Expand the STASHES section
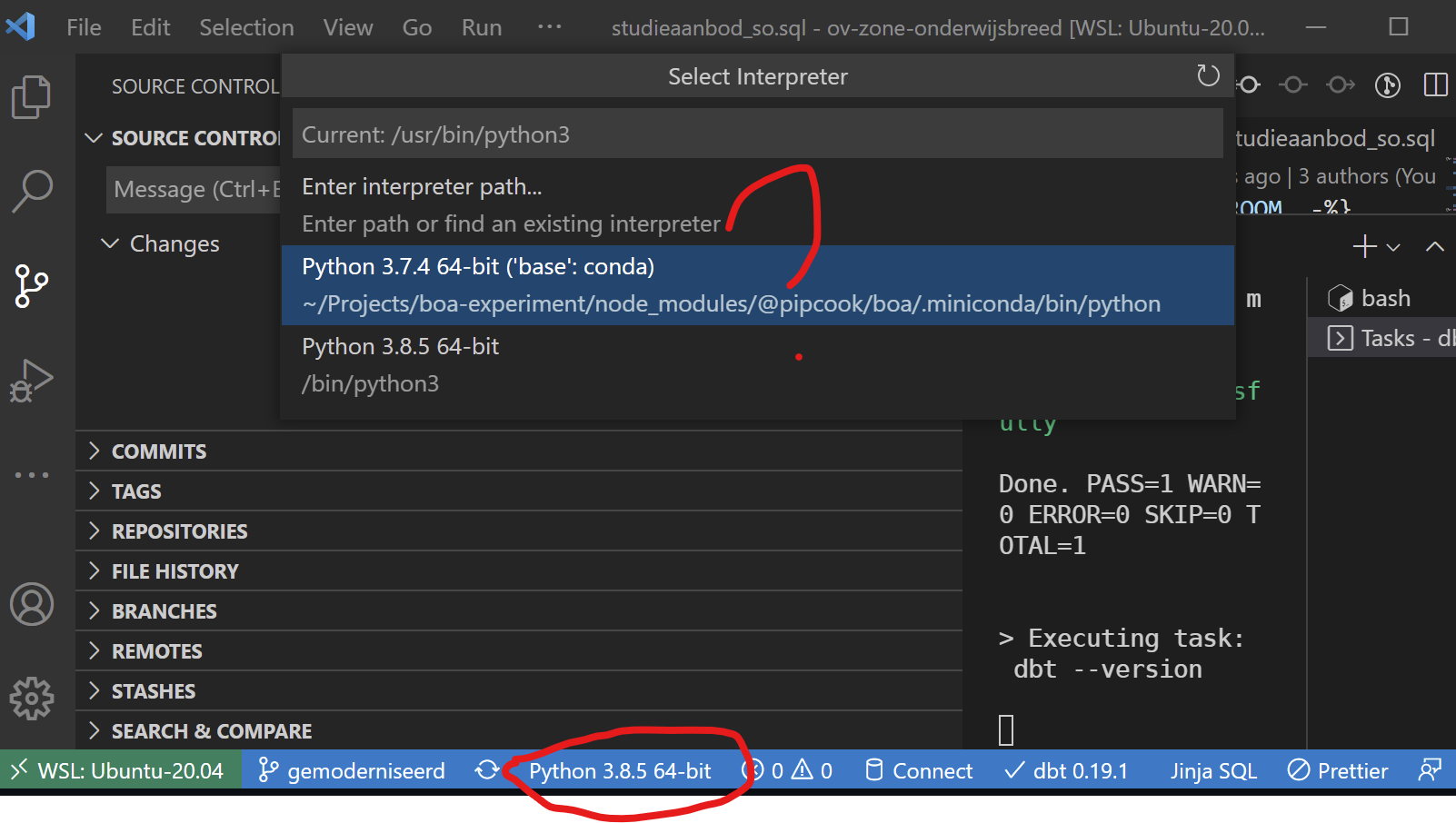 tap(153, 690)
